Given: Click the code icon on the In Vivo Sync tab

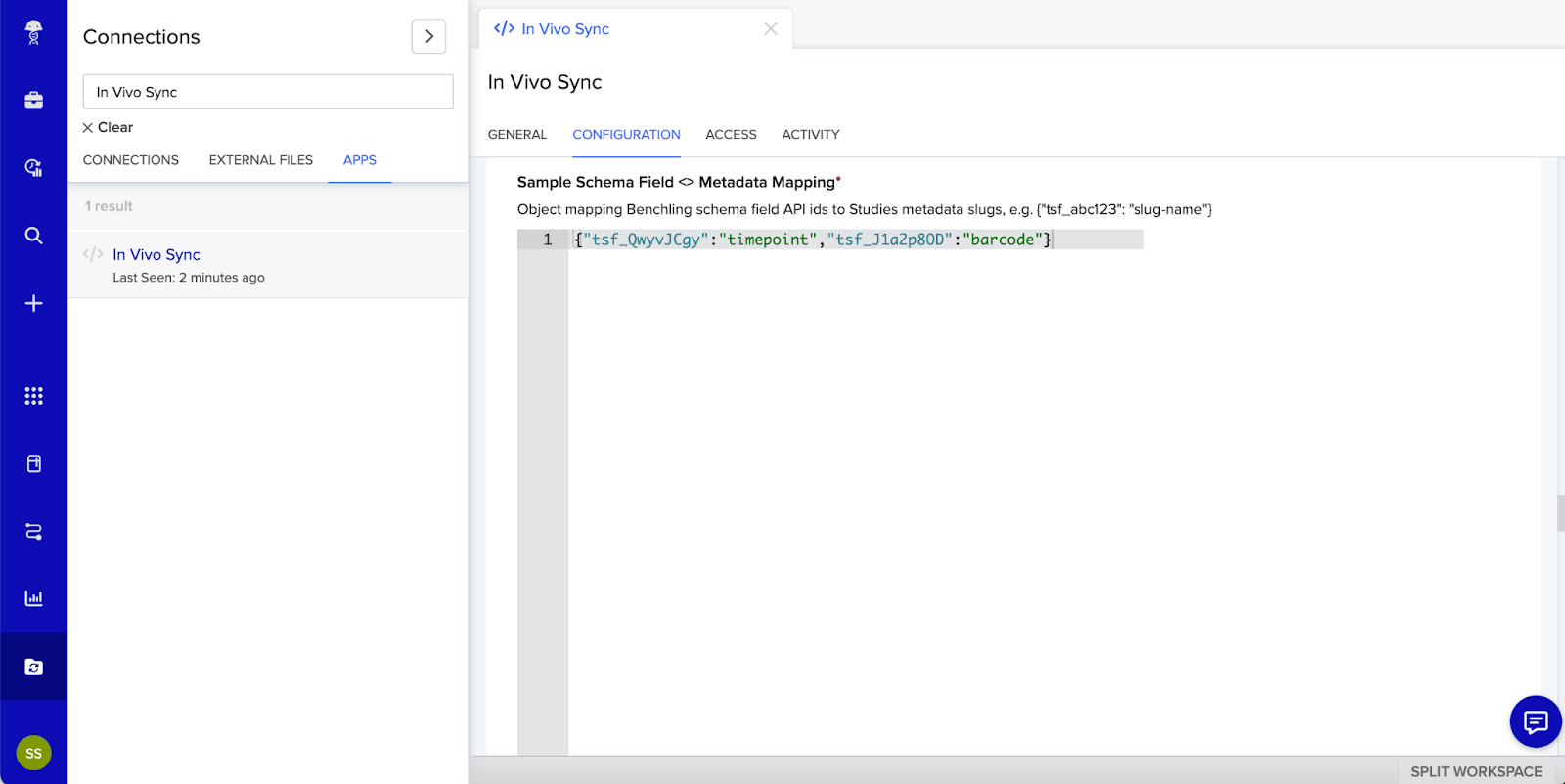Looking at the screenshot, I should tap(504, 28).
